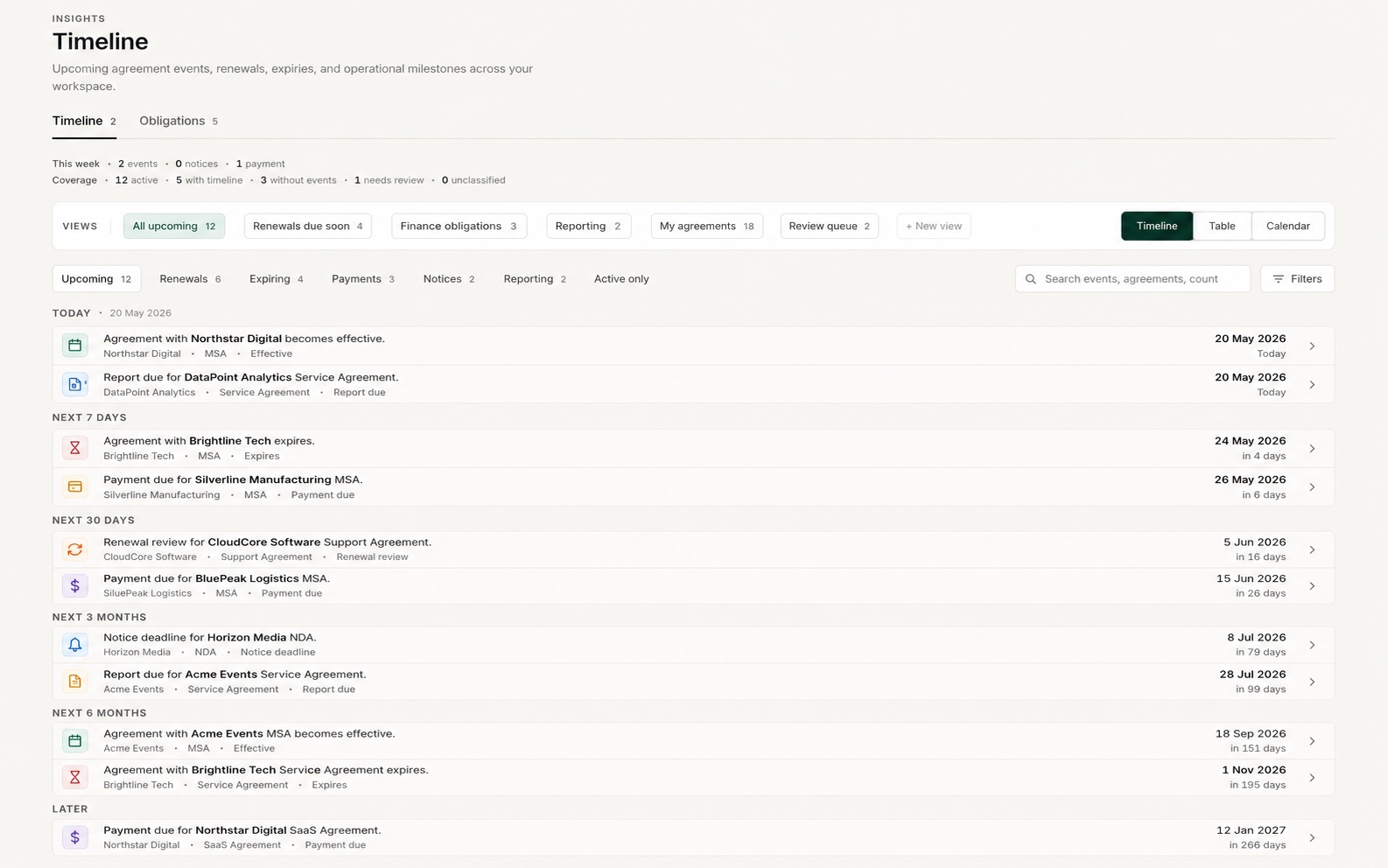The width and height of the screenshot is (1388, 868).
Task: Click dollar icon for BluePeak Logistics payment
Action: tap(75, 585)
